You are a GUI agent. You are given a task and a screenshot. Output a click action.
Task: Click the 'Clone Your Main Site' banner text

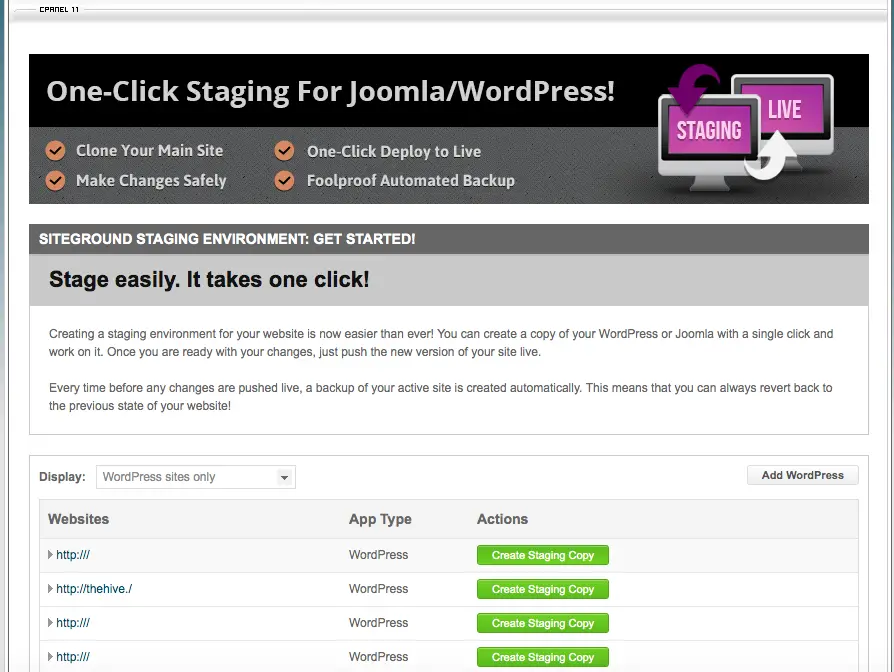click(x=150, y=150)
